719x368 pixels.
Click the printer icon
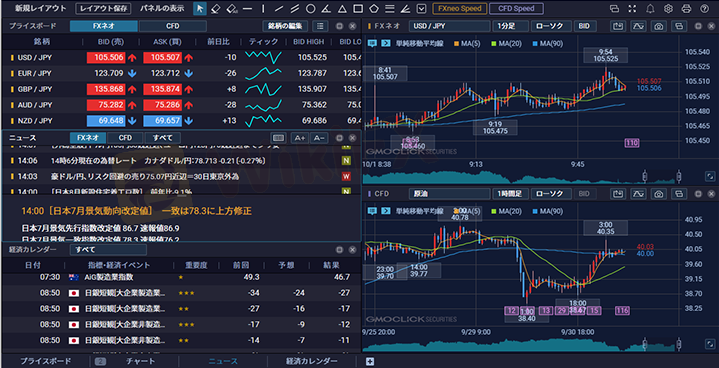click(686, 8)
